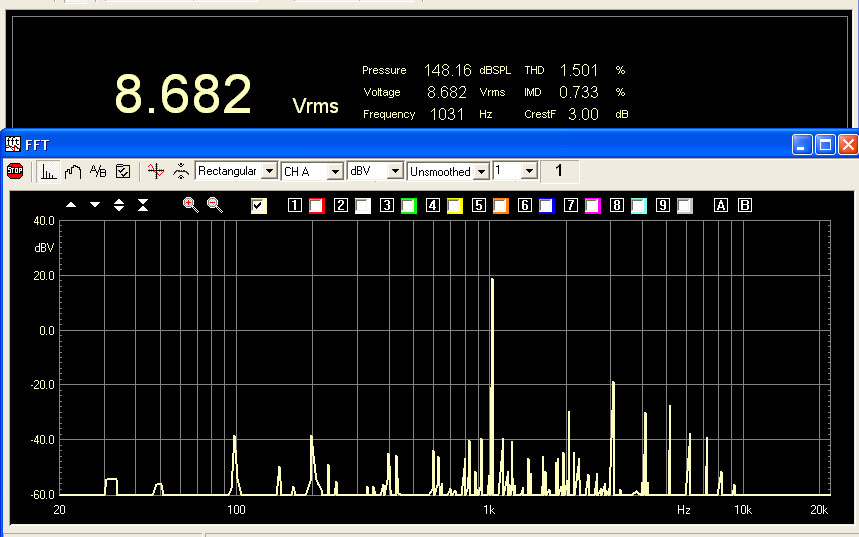Open the Unsmoothed smoothing dropdown
Image resolution: width=859 pixels, height=537 pixels.
481,171
